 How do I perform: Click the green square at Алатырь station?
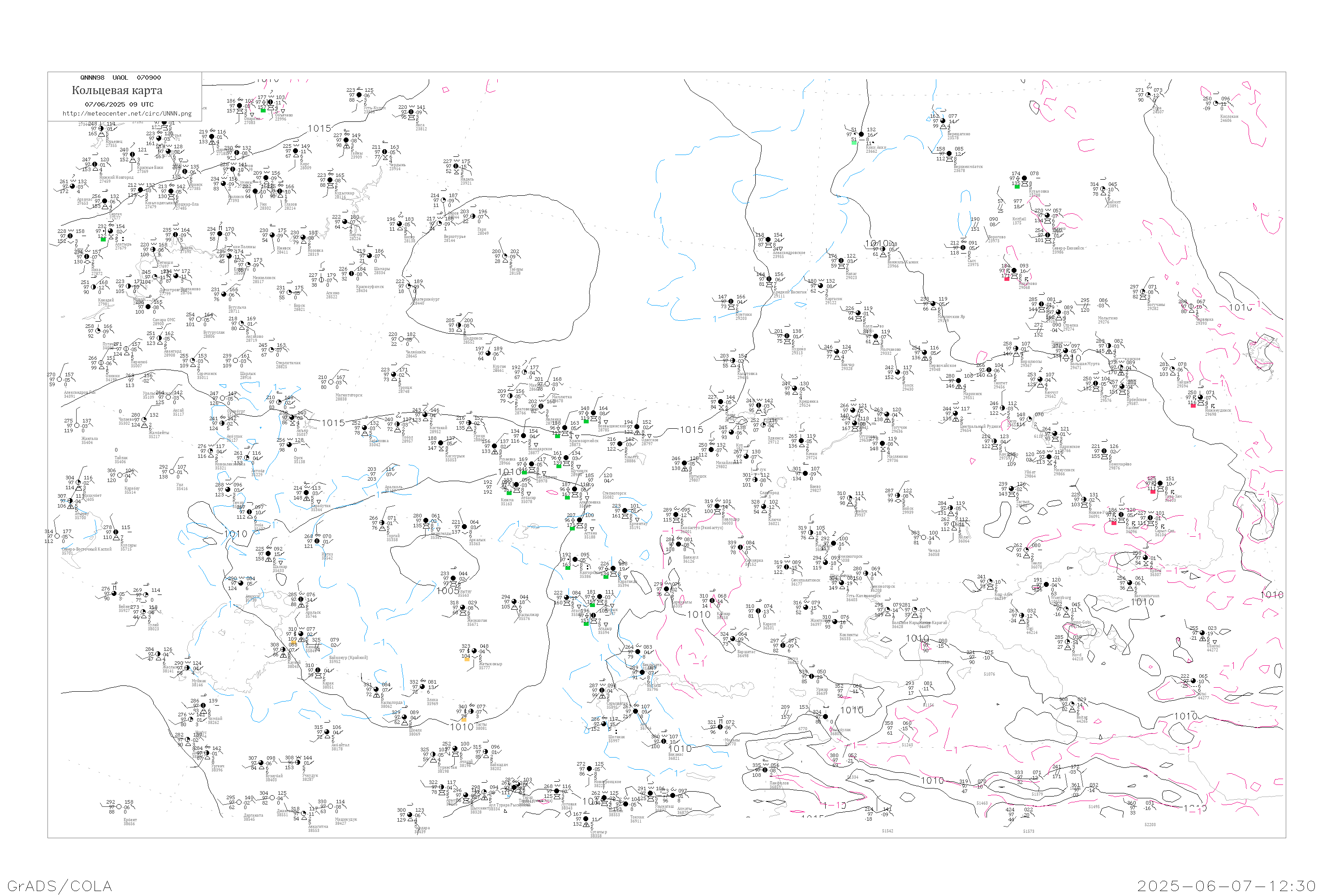(x=103, y=239)
